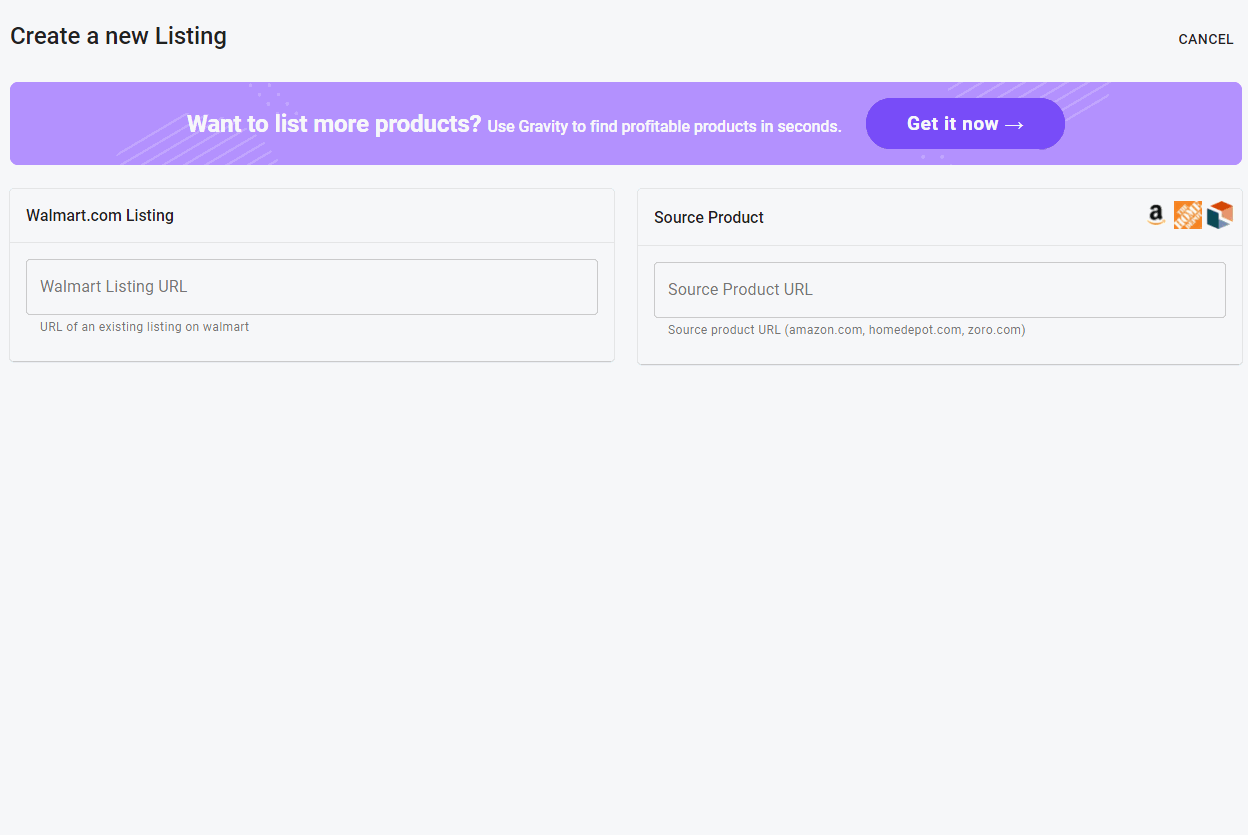Click hint text about existing walmart listing
1248x835 pixels.
pyautogui.click(x=144, y=327)
